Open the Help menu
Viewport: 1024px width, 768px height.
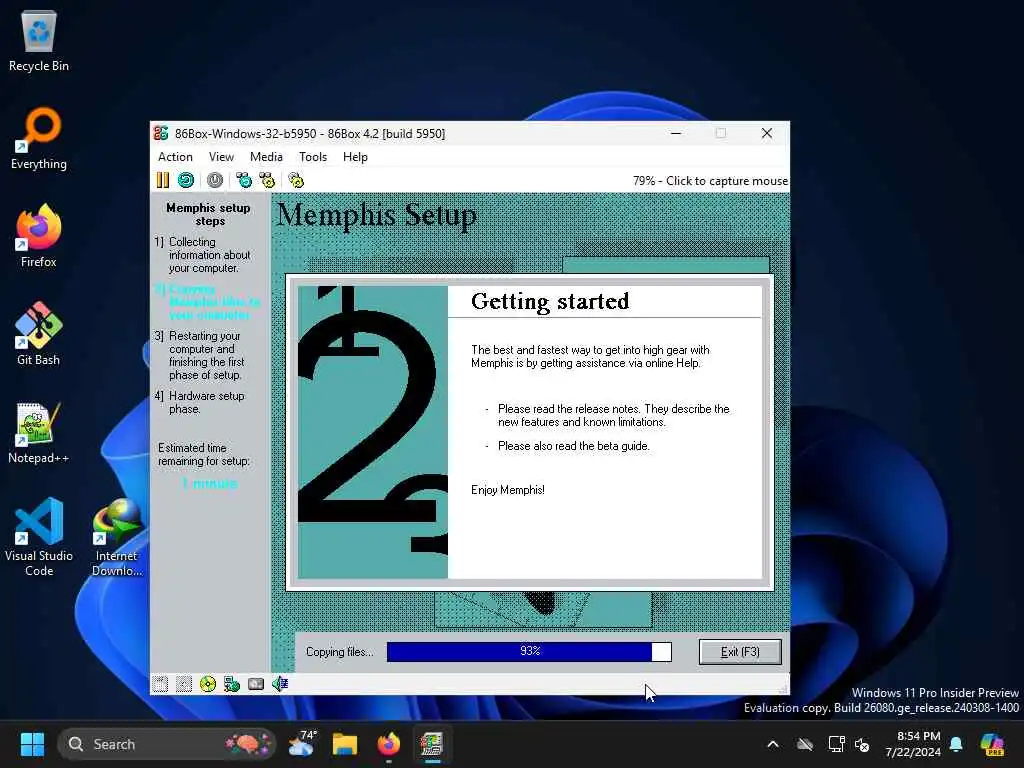tap(355, 157)
